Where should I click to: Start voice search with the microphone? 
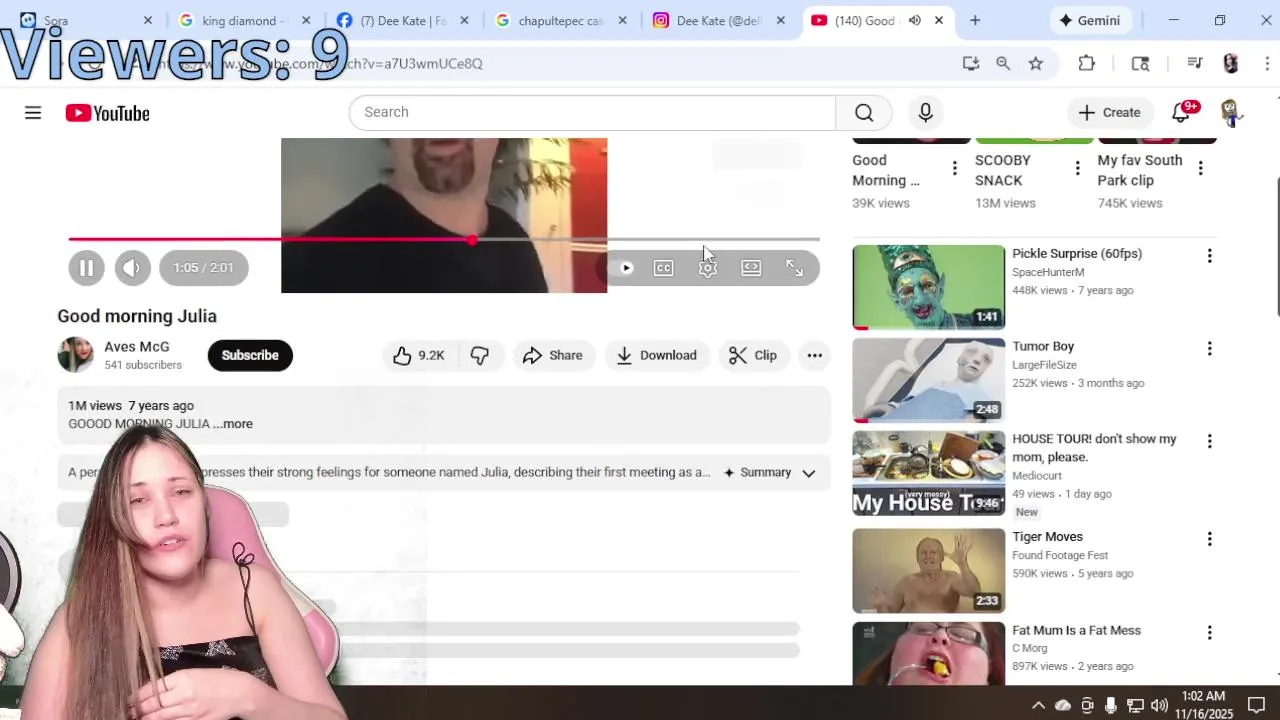[925, 112]
